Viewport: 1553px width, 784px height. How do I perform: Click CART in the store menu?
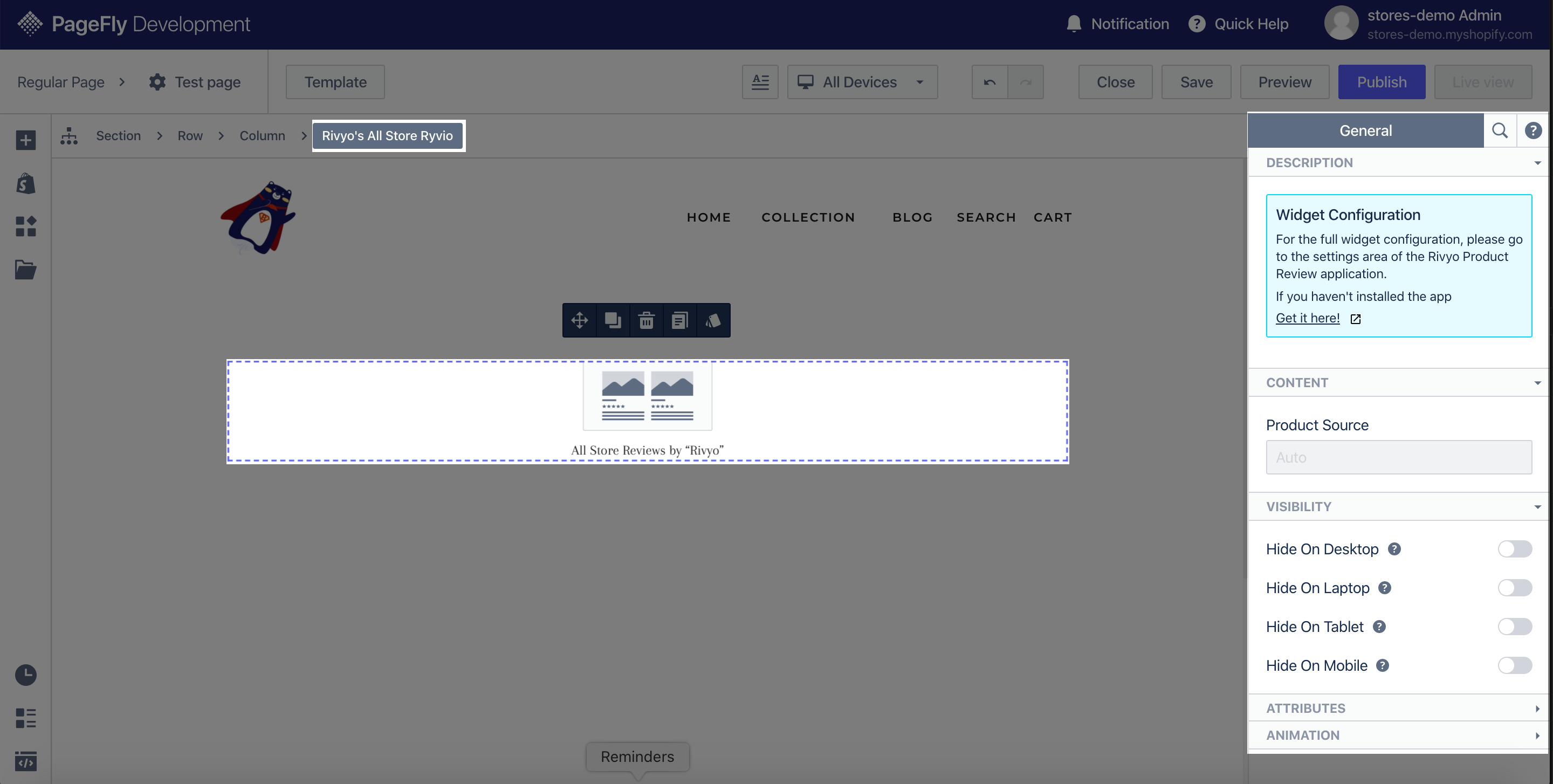coord(1053,217)
